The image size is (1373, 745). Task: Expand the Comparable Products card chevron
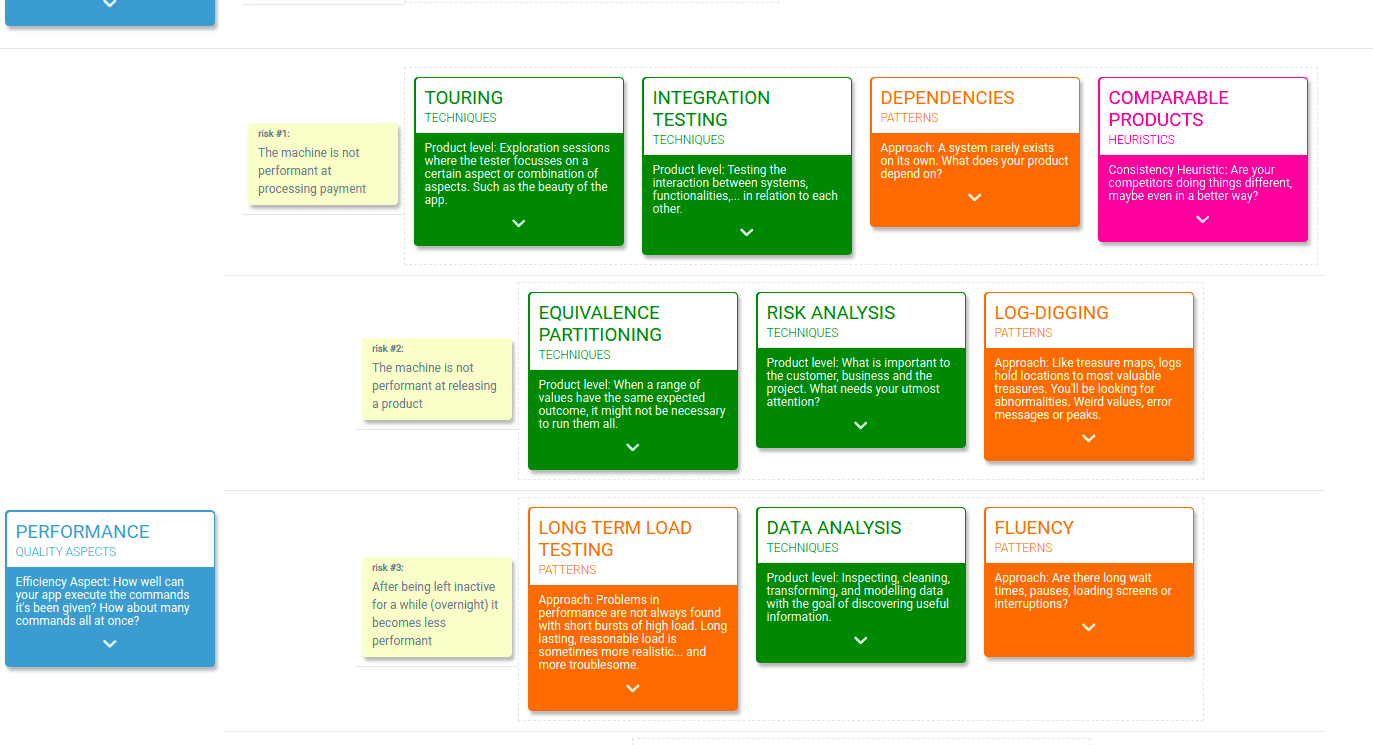click(1203, 219)
